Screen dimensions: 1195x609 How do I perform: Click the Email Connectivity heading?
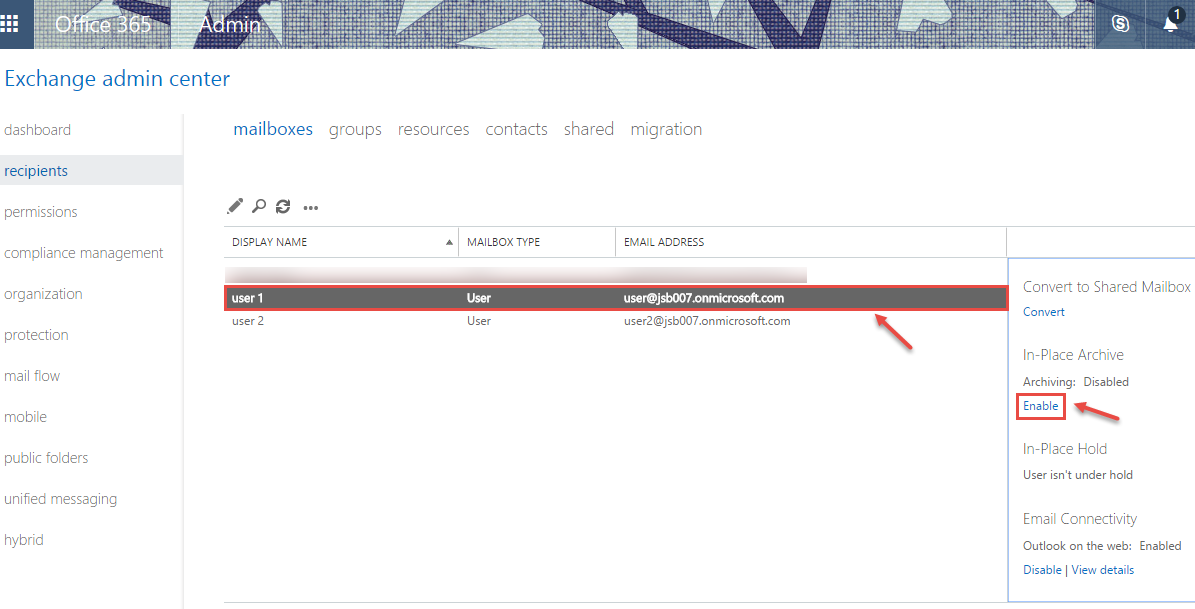pyautogui.click(x=1080, y=519)
